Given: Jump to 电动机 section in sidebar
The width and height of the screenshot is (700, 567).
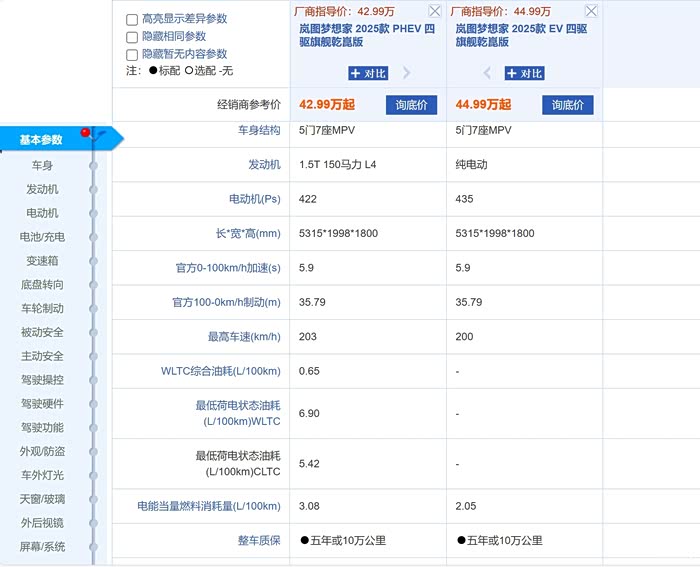Looking at the screenshot, I should tap(42, 213).
